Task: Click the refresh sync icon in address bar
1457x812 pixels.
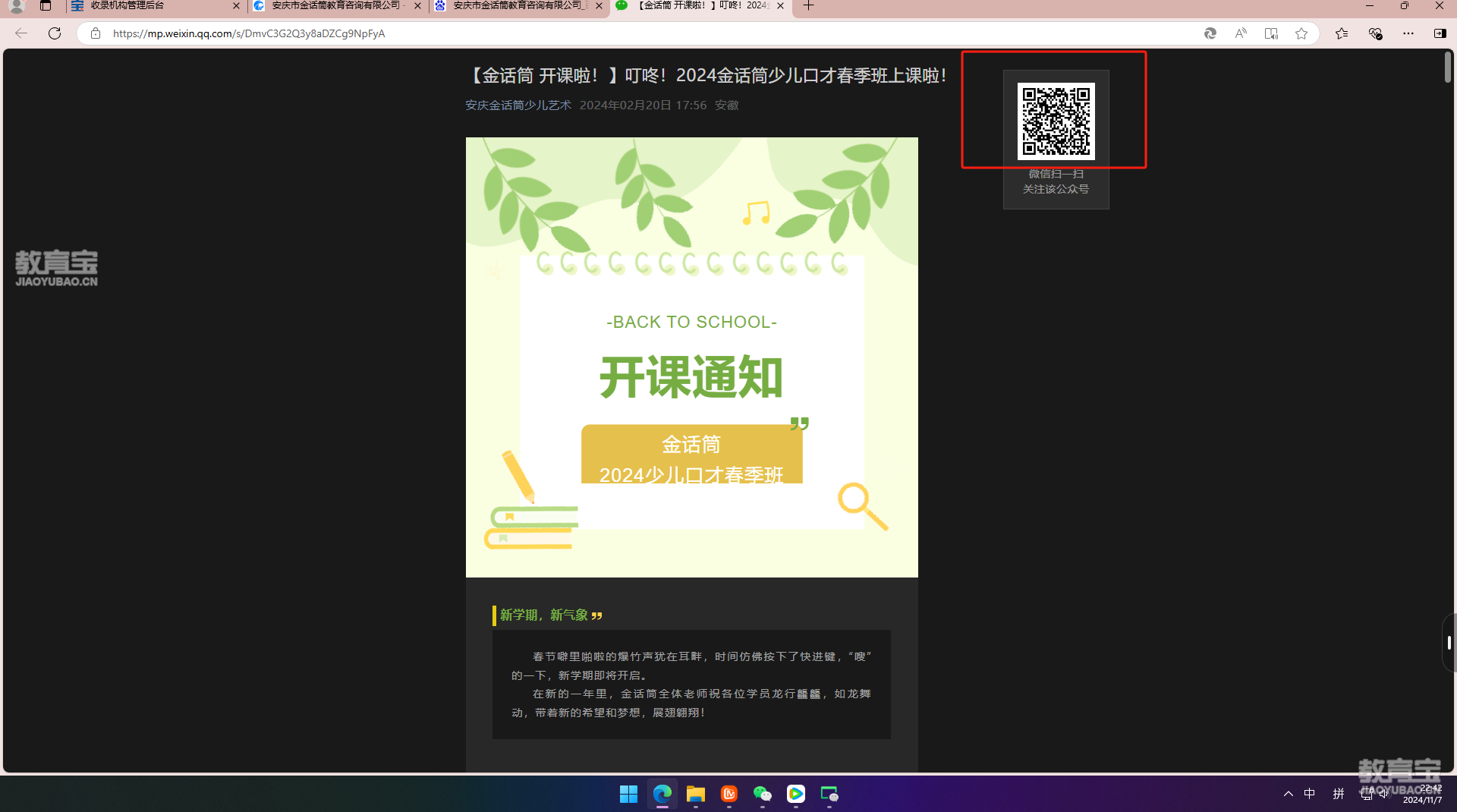Action: coord(1210,33)
